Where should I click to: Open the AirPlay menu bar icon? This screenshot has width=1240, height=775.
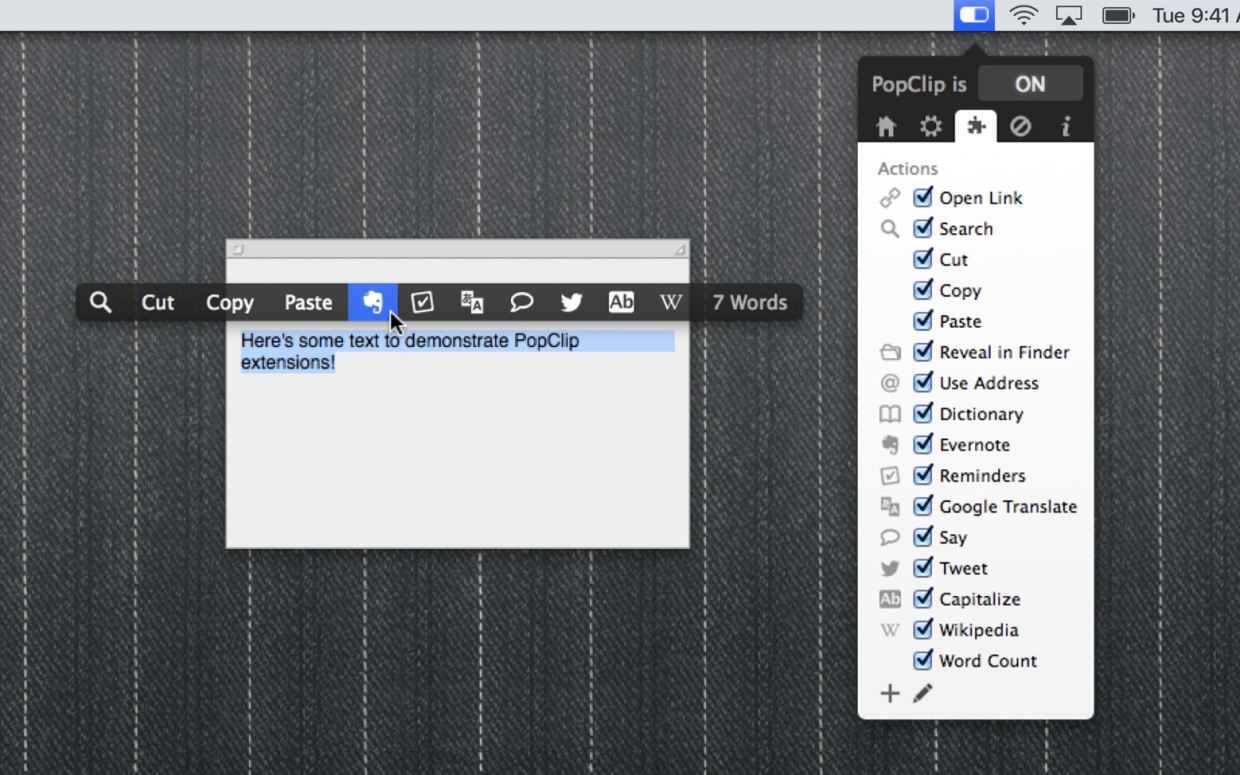(x=1069, y=15)
